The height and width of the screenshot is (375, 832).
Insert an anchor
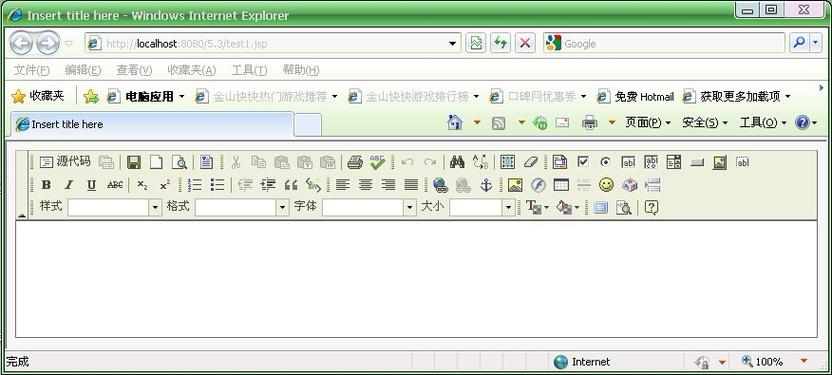pyautogui.click(x=486, y=185)
